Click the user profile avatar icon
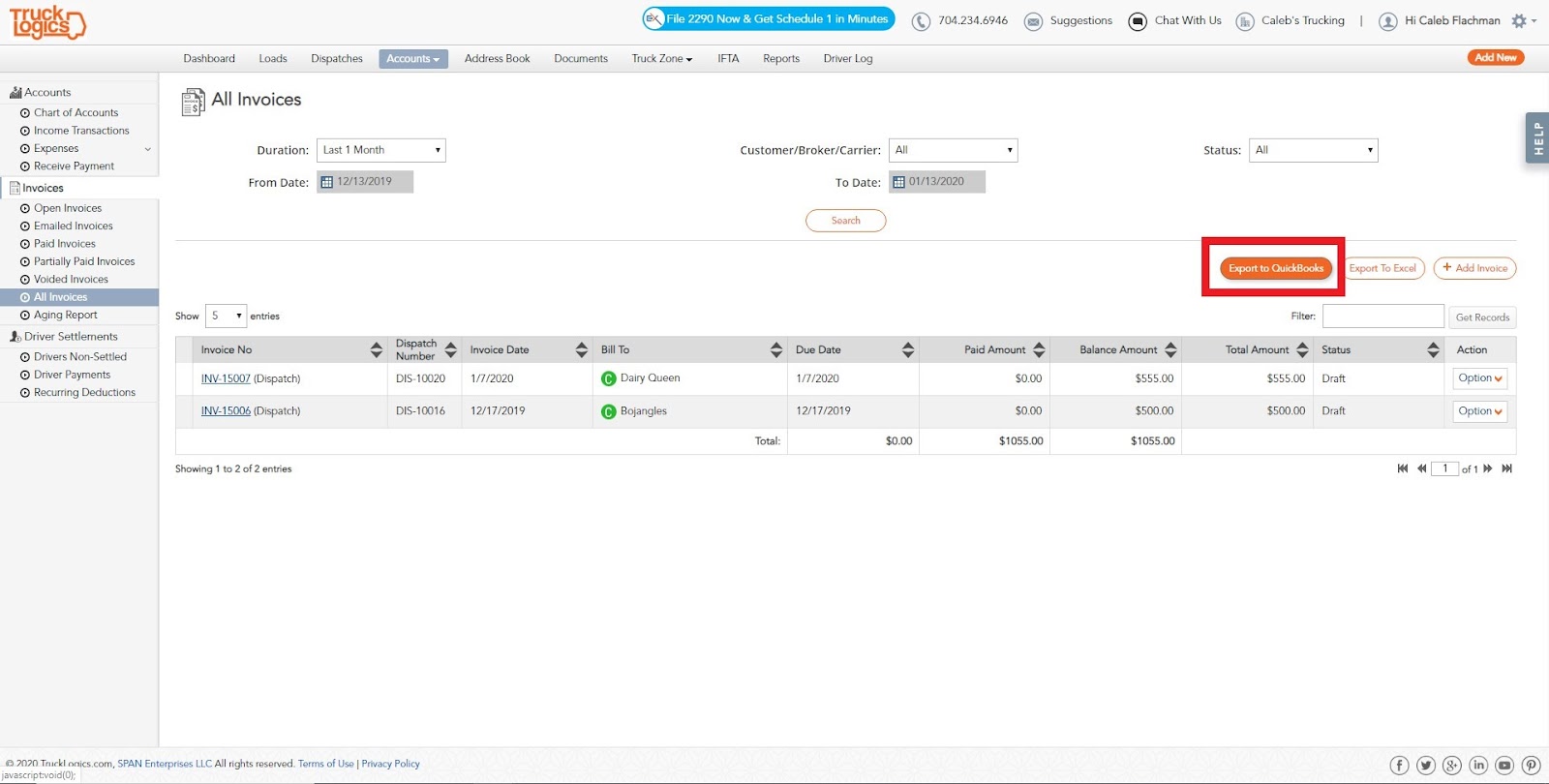Image resolution: width=1549 pixels, height=784 pixels. click(1388, 21)
